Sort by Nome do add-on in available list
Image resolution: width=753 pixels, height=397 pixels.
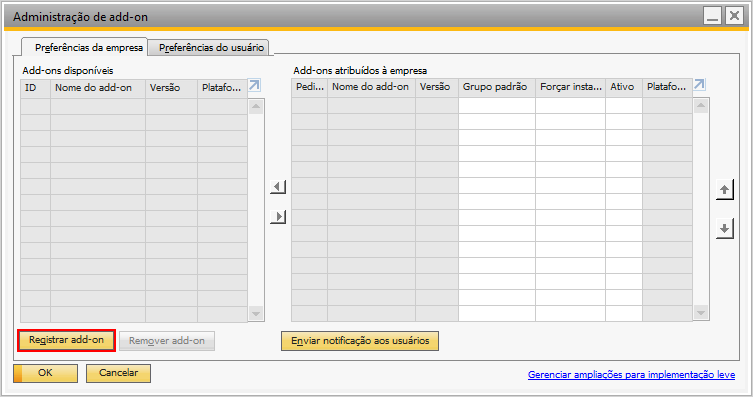coord(98,88)
